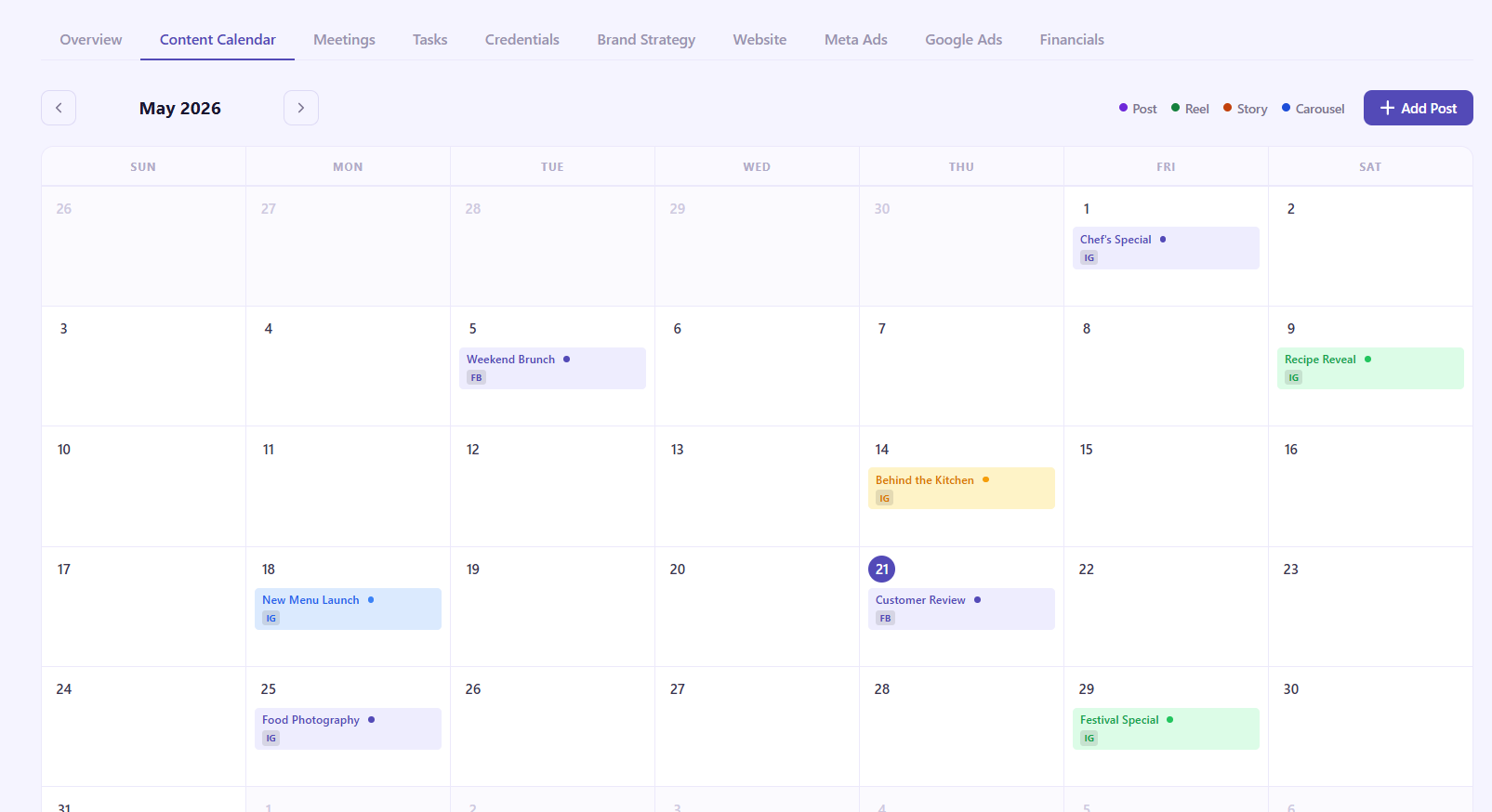Click the Story legend label

(1252, 109)
